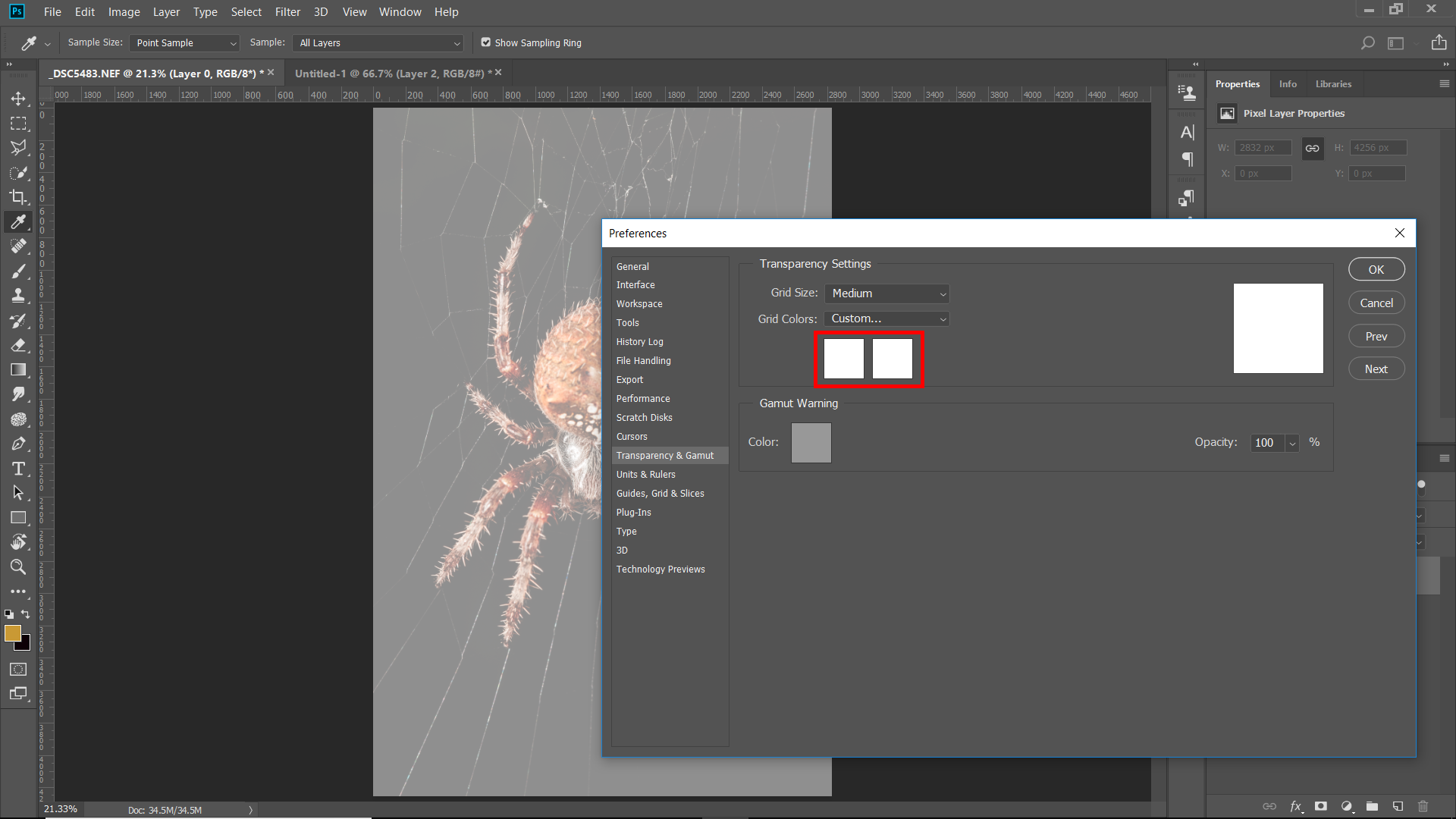This screenshot has height=819, width=1456.
Task: Click the Gamut Warning color swatch
Action: click(x=811, y=442)
